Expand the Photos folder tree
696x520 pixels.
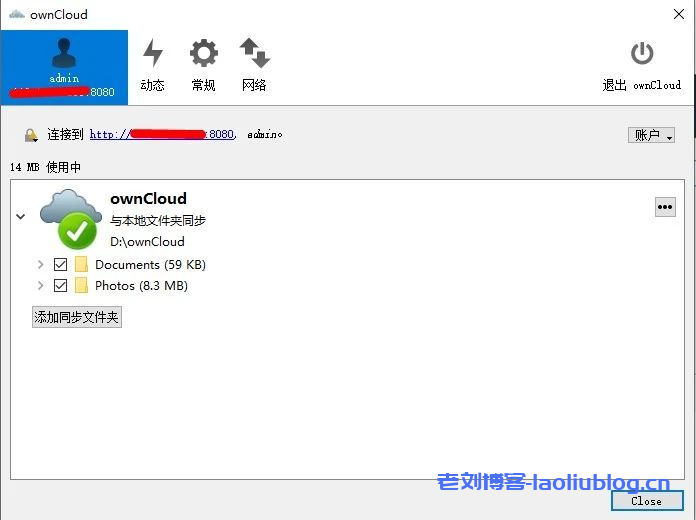[x=40, y=286]
